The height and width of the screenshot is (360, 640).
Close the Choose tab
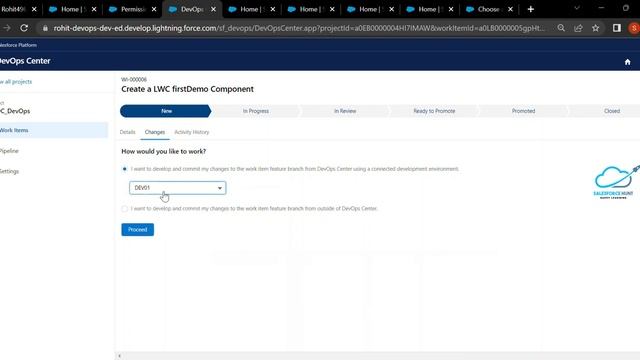coord(510,9)
